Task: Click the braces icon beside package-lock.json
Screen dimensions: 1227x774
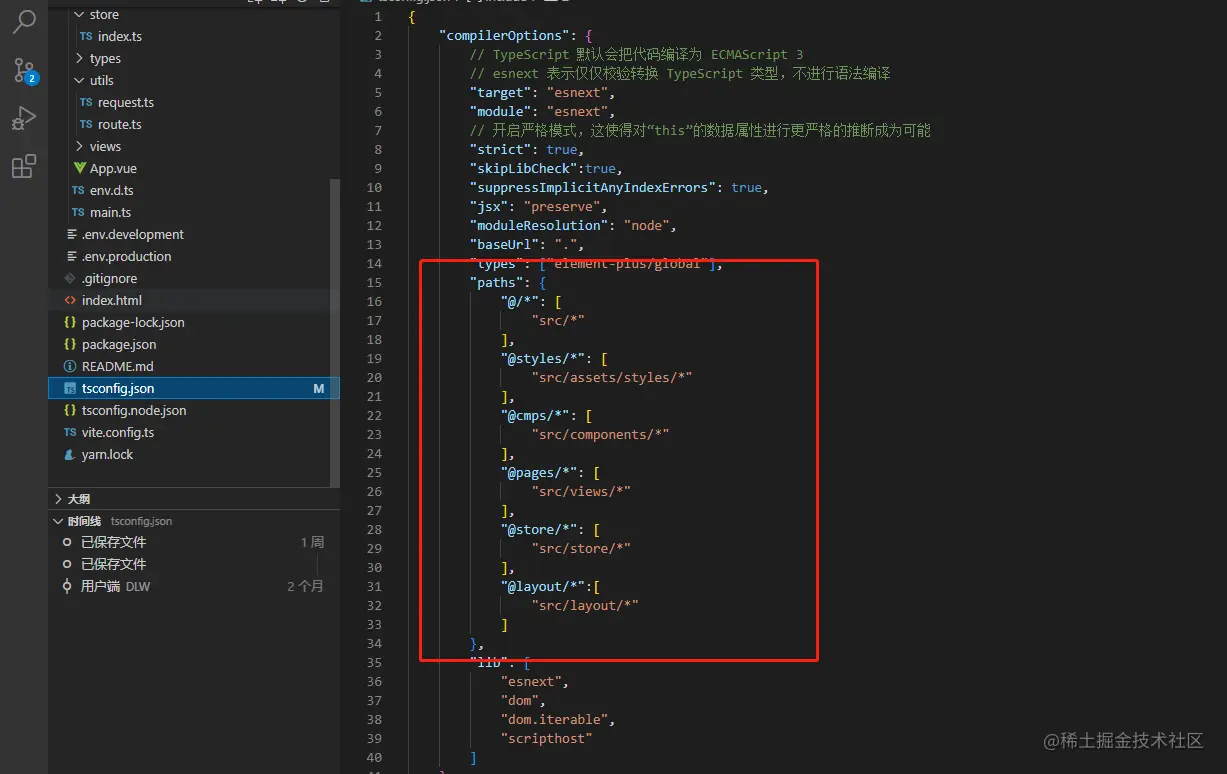Action: coord(70,322)
